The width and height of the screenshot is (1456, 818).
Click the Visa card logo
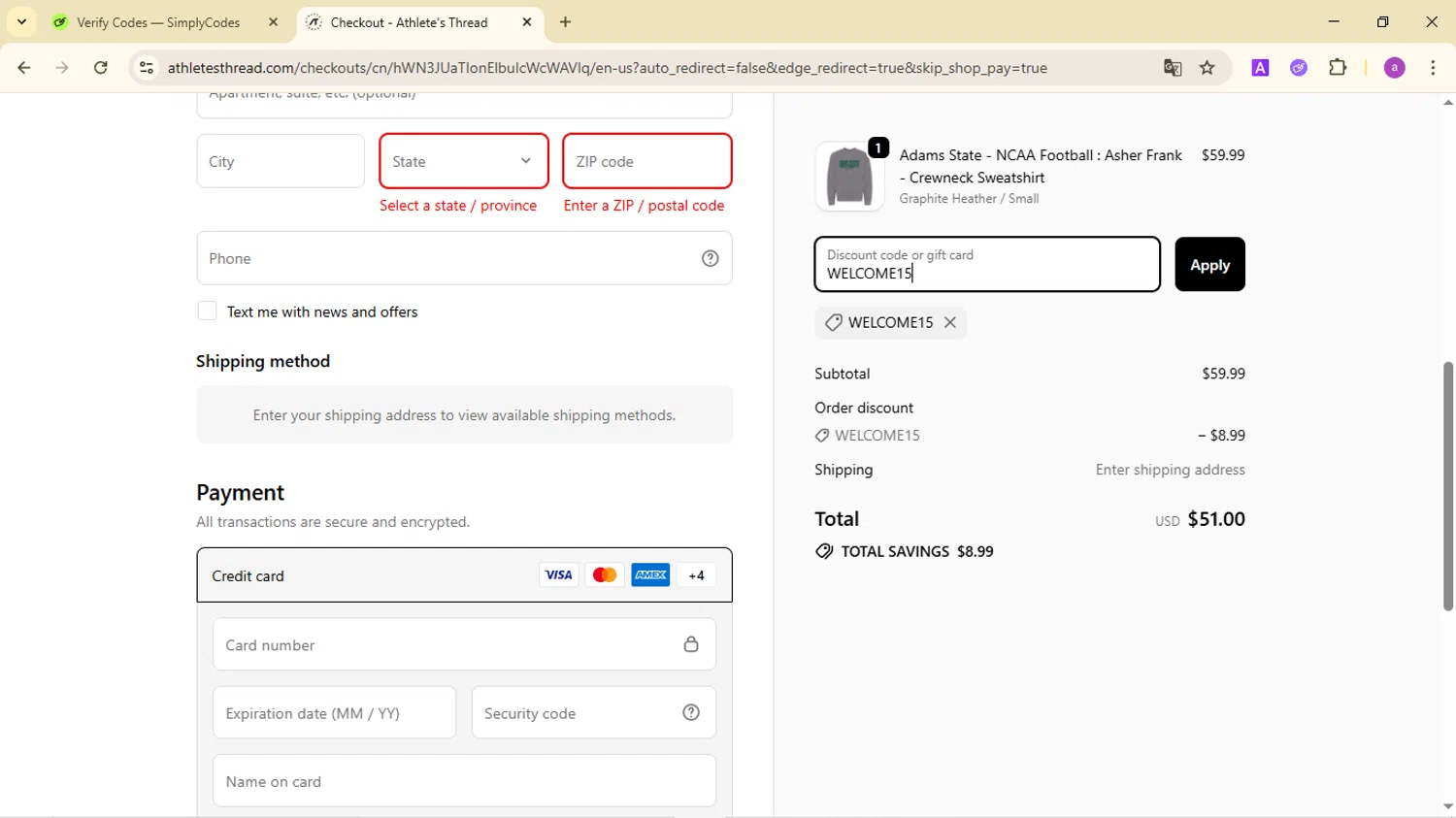coord(558,574)
